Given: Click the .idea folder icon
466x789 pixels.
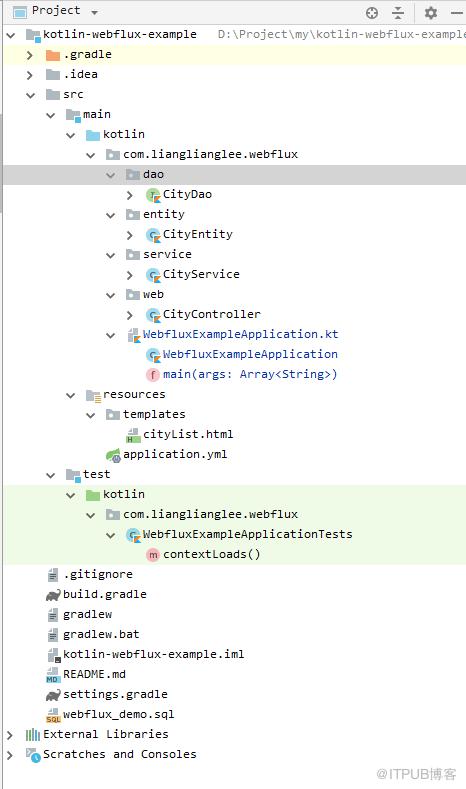Looking at the screenshot, I should pos(53,74).
